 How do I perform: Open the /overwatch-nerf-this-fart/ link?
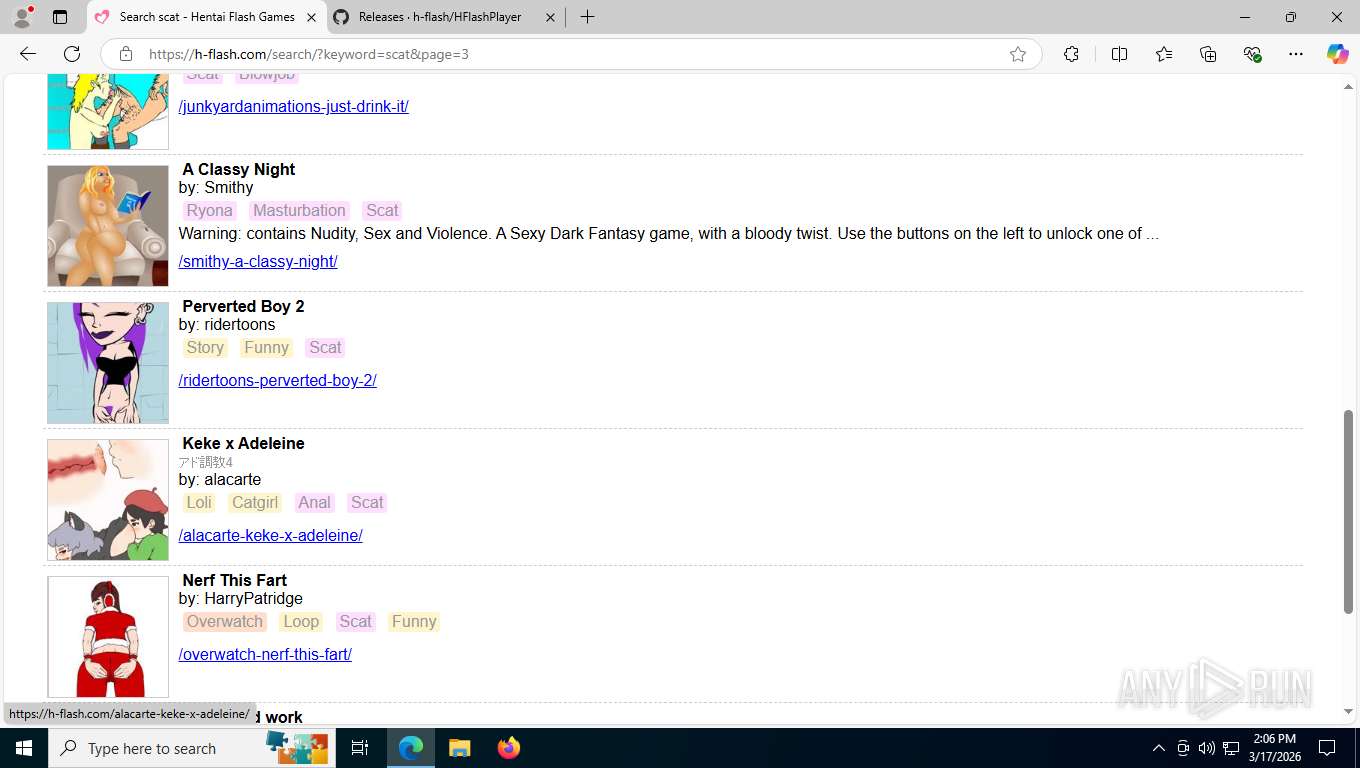point(265,654)
